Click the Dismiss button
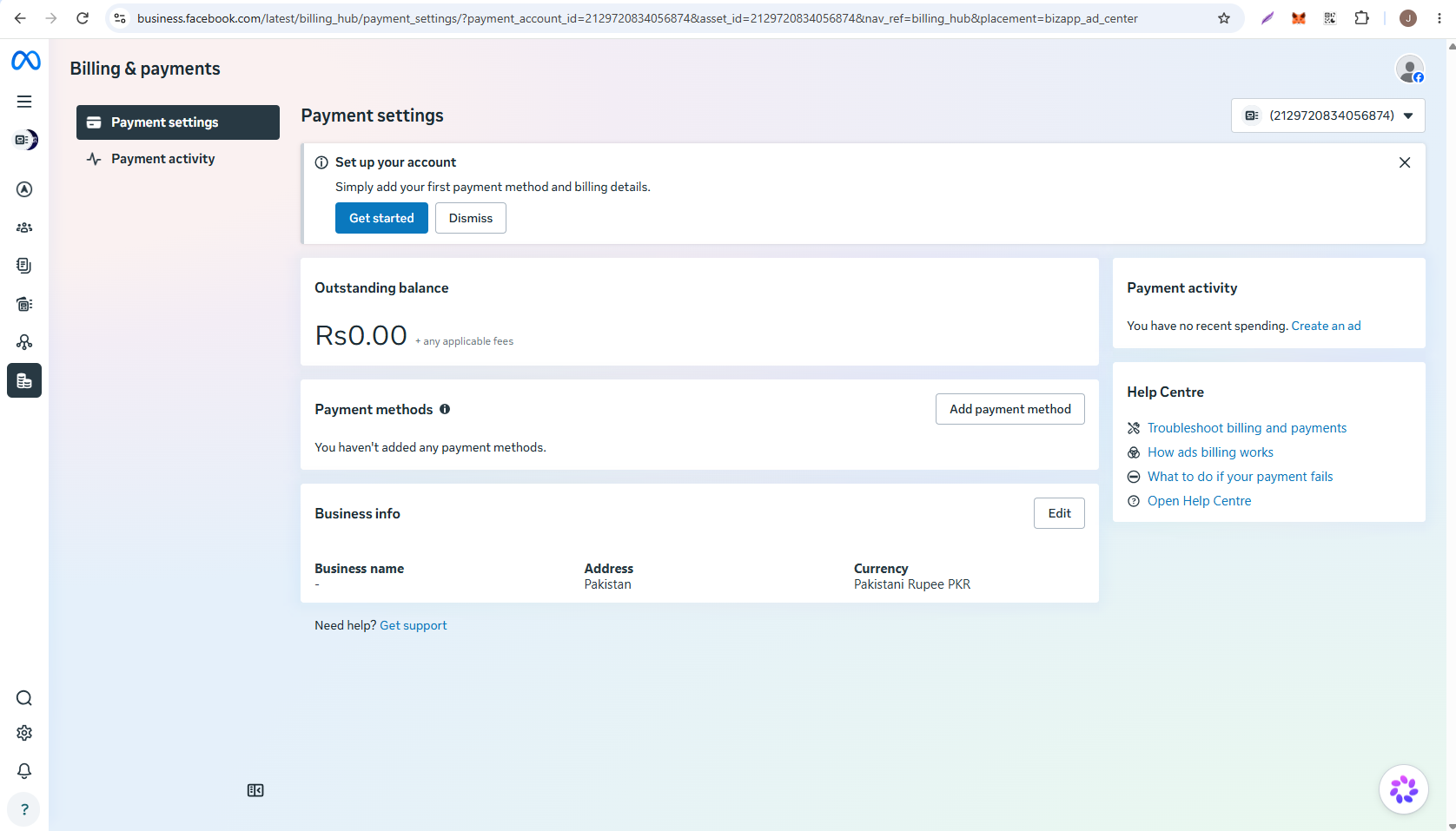 pyautogui.click(x=471, y=218)
